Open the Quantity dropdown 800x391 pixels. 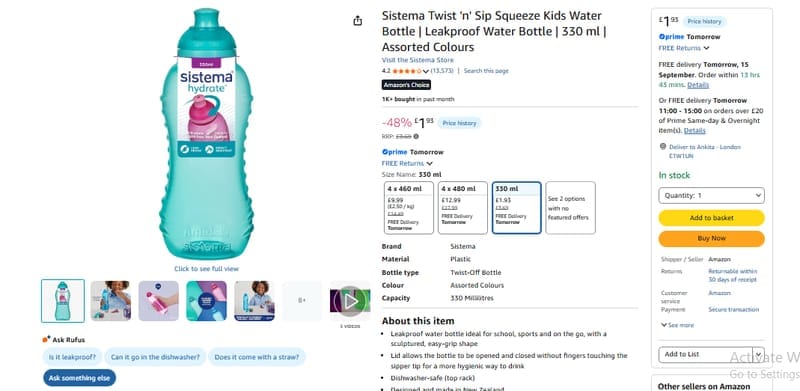[711, 196]
